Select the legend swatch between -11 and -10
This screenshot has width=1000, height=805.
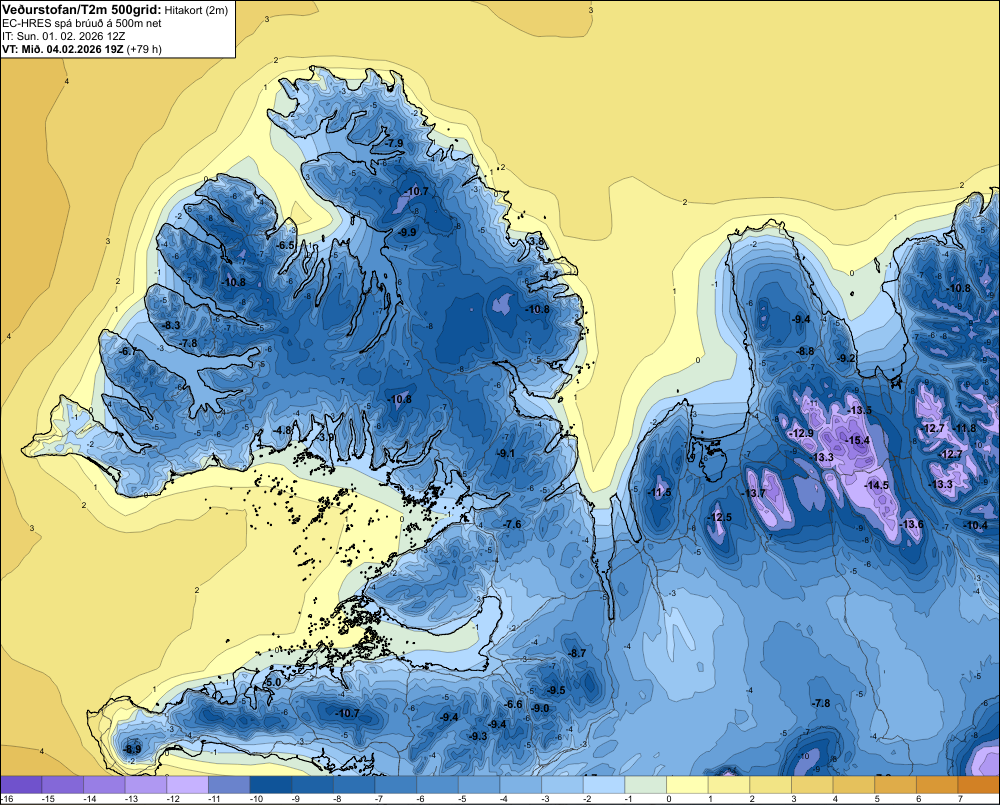229,785
